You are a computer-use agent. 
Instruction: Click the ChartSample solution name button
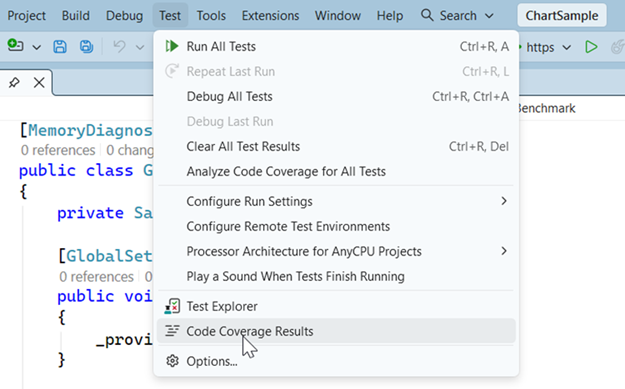point(562,16)
